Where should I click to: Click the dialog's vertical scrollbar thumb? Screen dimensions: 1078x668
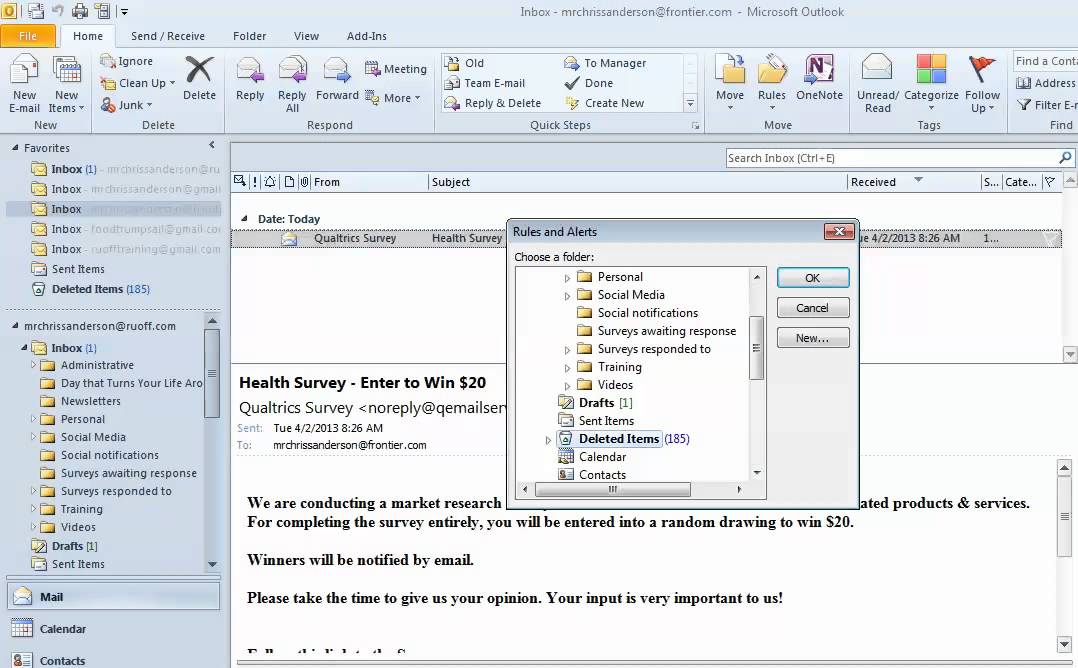click(x=756, y=348)
